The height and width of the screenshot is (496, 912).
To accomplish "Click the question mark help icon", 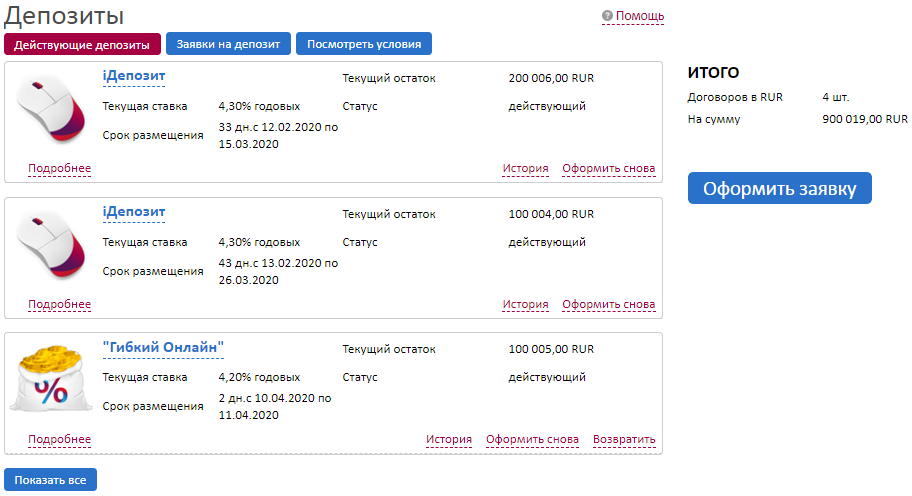I will click(x=607, y=16).
